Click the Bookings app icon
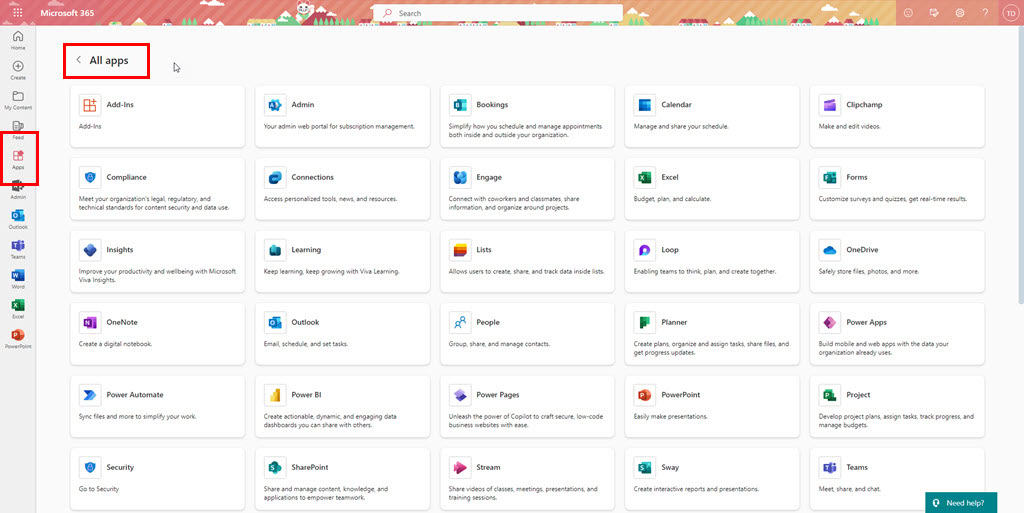Image resolution: width=1024 pixels, height=513 pixels. pos(460,104)
